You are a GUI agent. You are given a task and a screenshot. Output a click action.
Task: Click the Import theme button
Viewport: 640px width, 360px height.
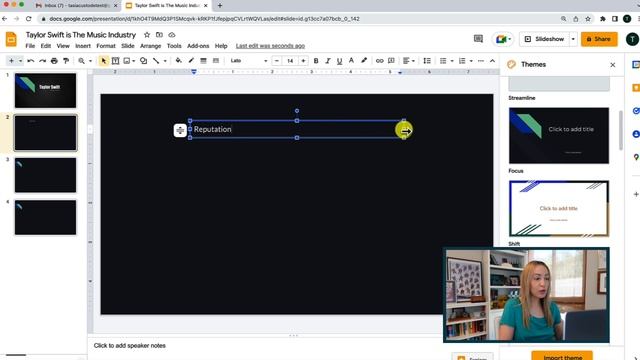[x=562, y=356]
